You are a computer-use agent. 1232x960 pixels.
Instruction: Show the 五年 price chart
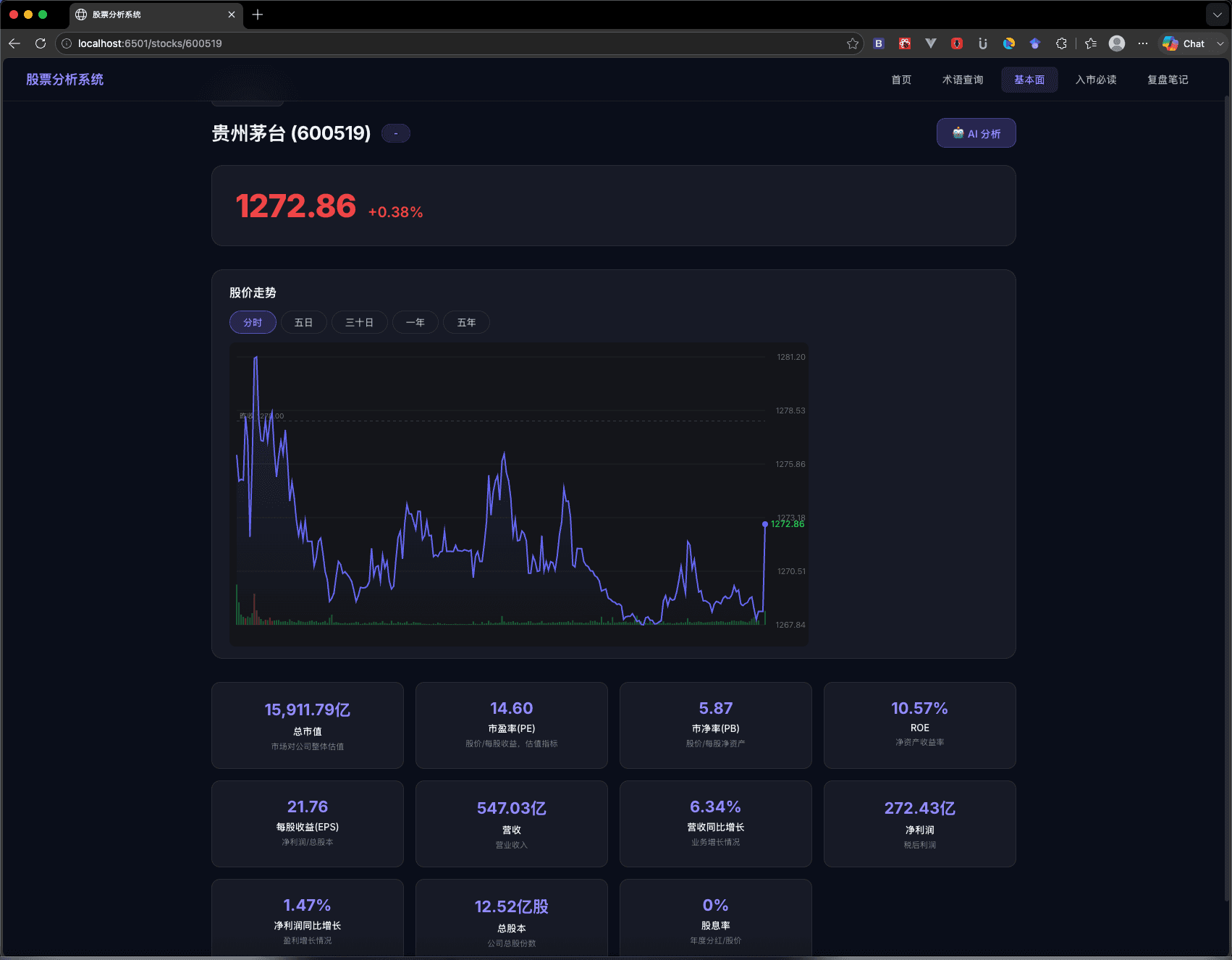[x=467, y=322]
